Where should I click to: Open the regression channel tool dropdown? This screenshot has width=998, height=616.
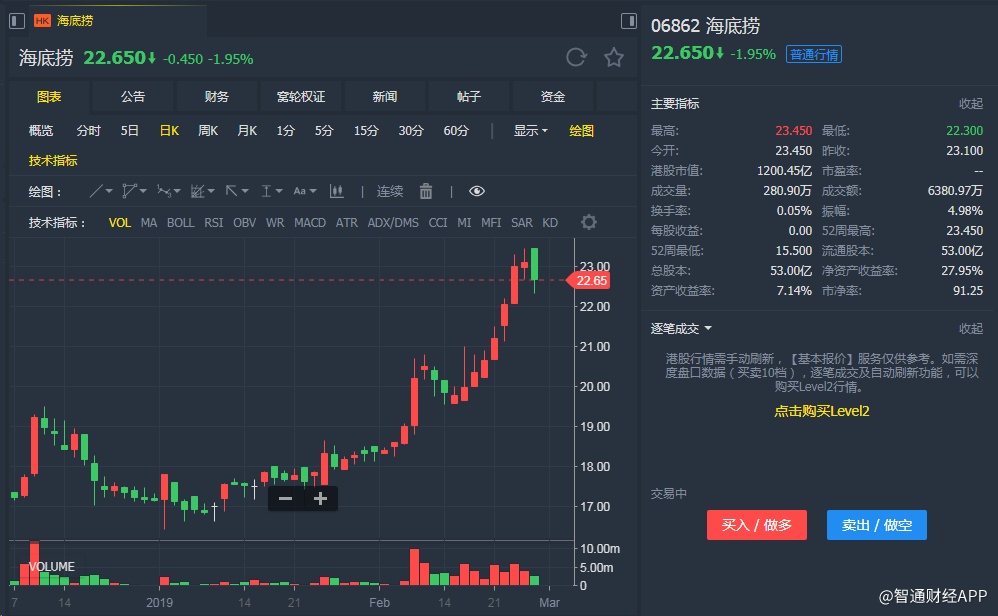click(x=202, y=191)
